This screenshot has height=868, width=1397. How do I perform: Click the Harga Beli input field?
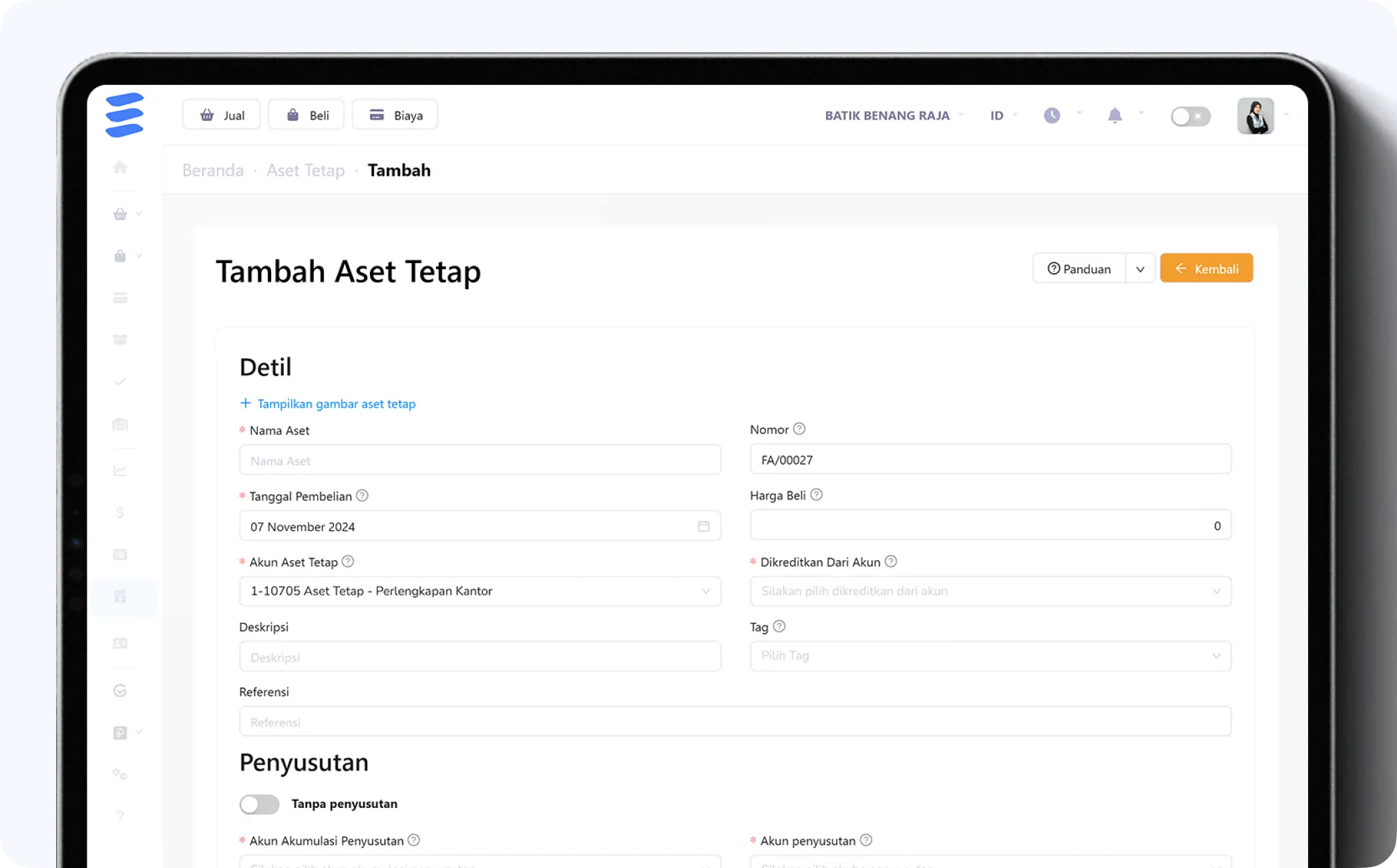point(990,525)
